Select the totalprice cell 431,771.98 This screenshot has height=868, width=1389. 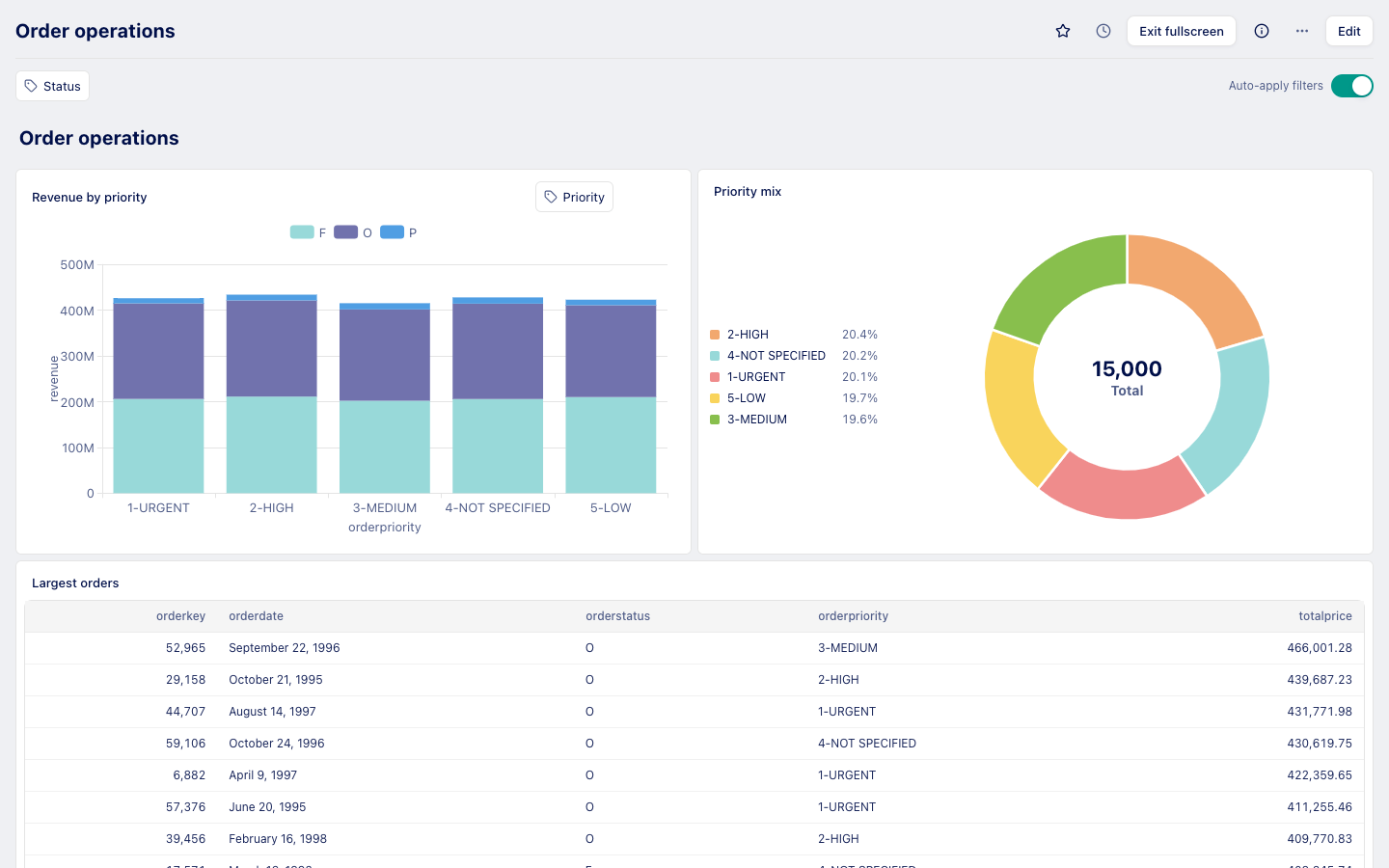tap(1320, 712)
